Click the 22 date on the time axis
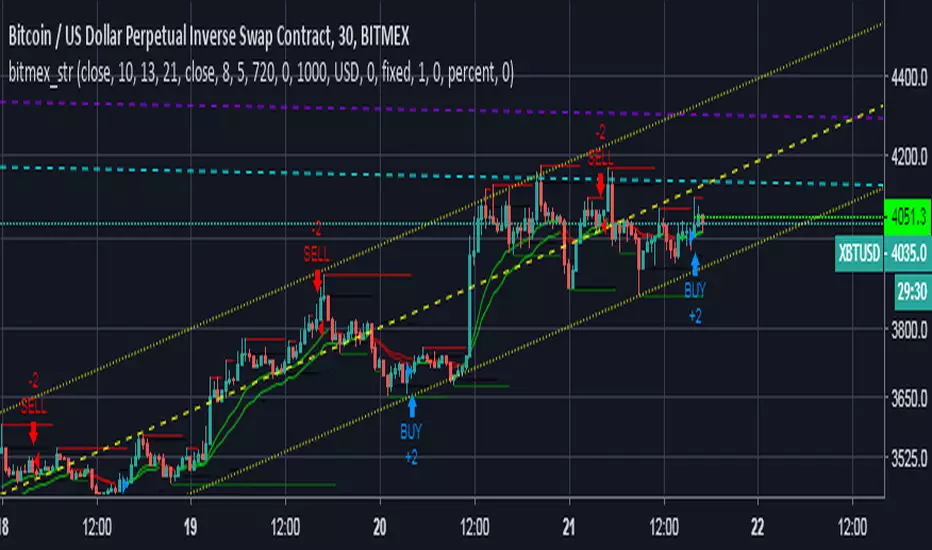 point(757,527)
